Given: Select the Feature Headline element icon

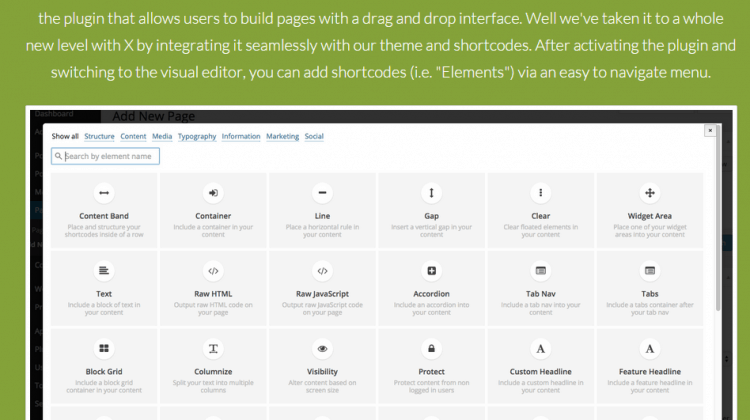Looking at the screenshot, I should click(650, 349).
